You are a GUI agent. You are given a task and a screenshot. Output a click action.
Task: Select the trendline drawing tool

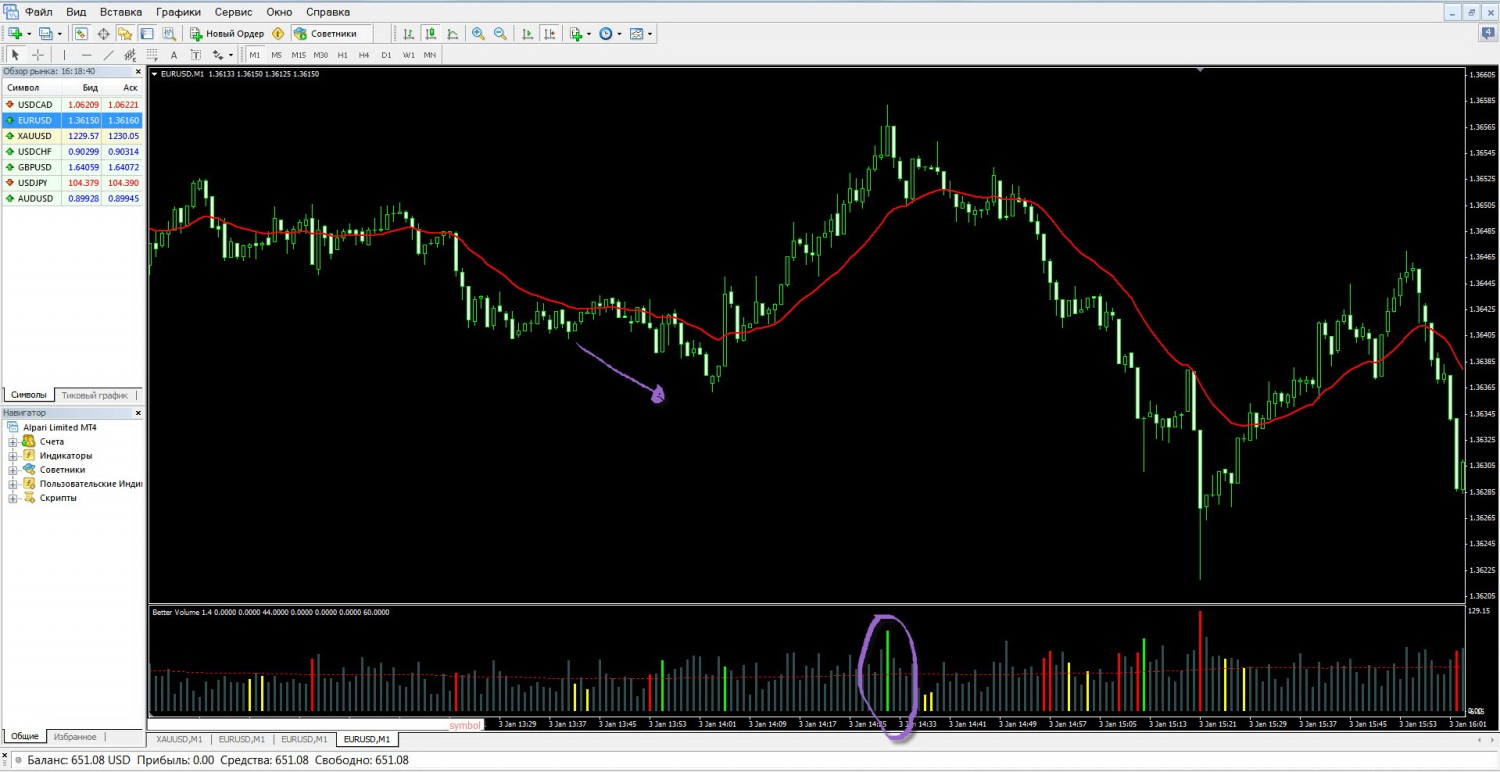click(108, 55)
